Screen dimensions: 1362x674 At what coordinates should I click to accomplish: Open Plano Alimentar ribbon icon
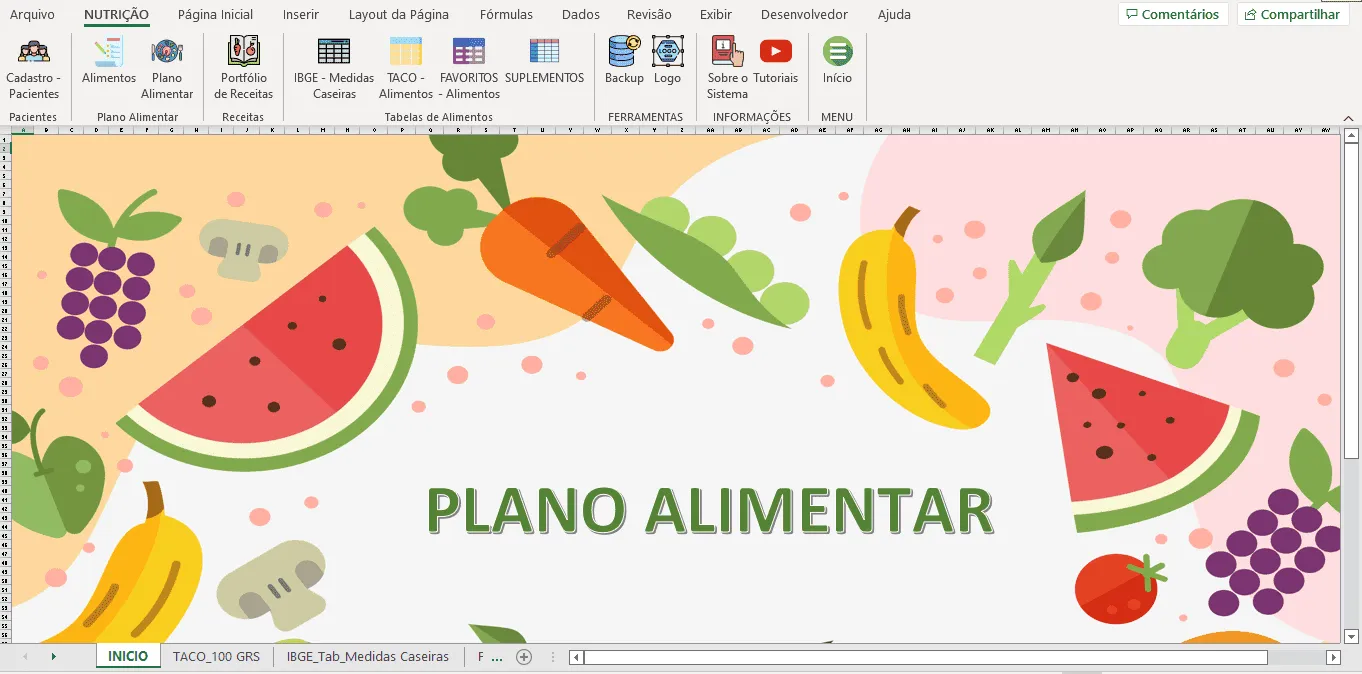click(167, 68)
